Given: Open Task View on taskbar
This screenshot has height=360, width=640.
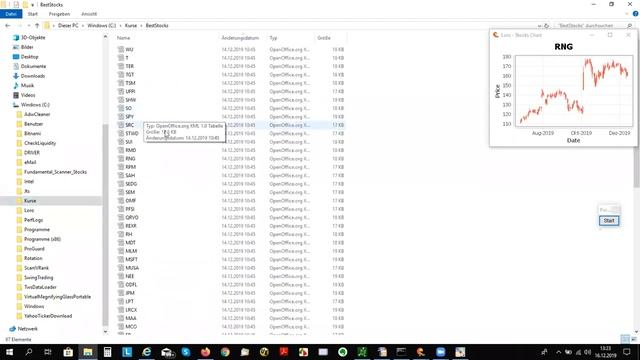Looking at the screenshot, I should pyautogui.click(x=48, y=352).
